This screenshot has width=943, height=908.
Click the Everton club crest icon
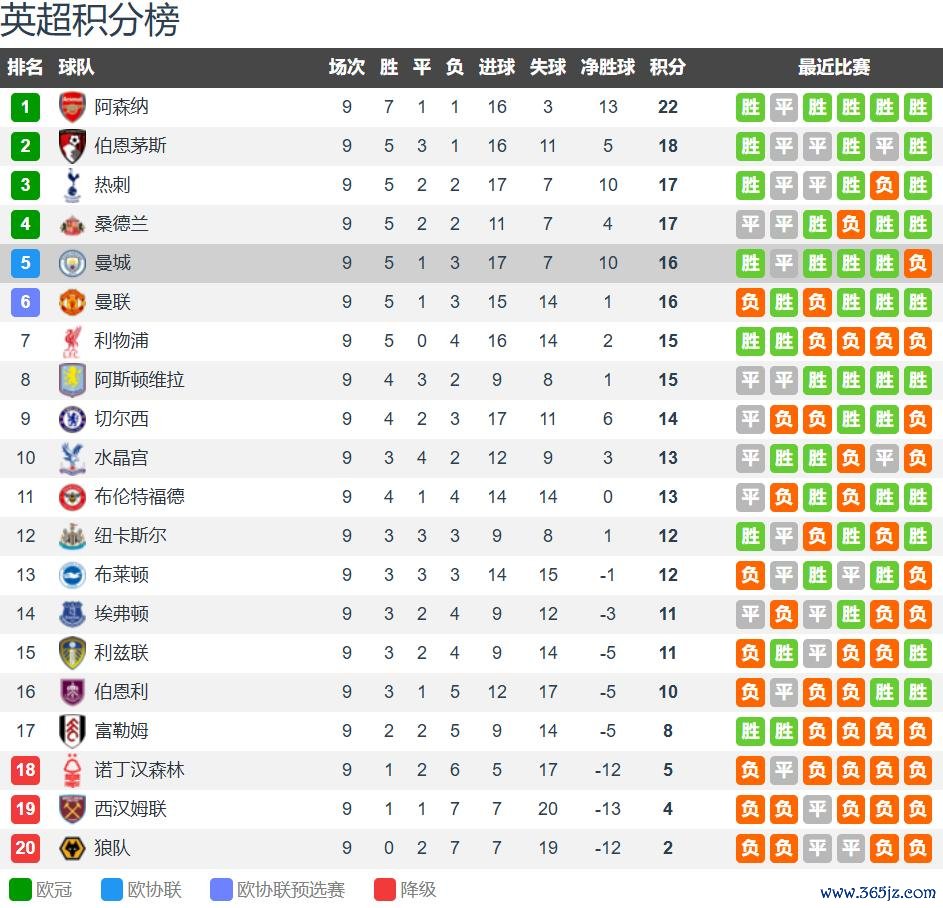72,614
